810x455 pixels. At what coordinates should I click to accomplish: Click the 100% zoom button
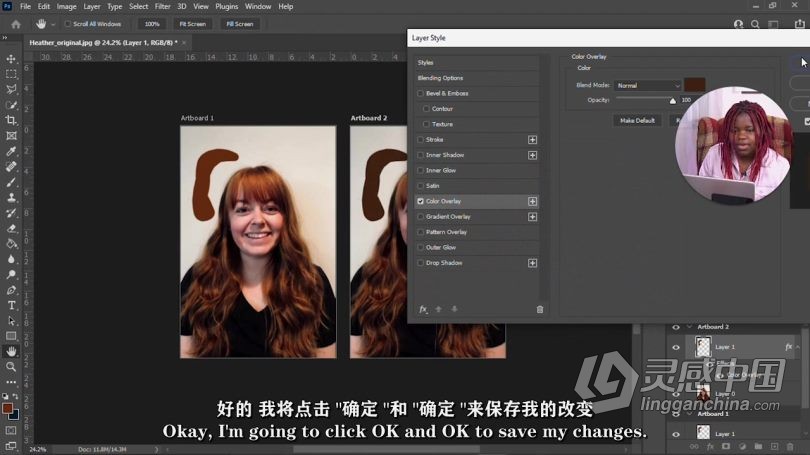(x=152, y=24)
